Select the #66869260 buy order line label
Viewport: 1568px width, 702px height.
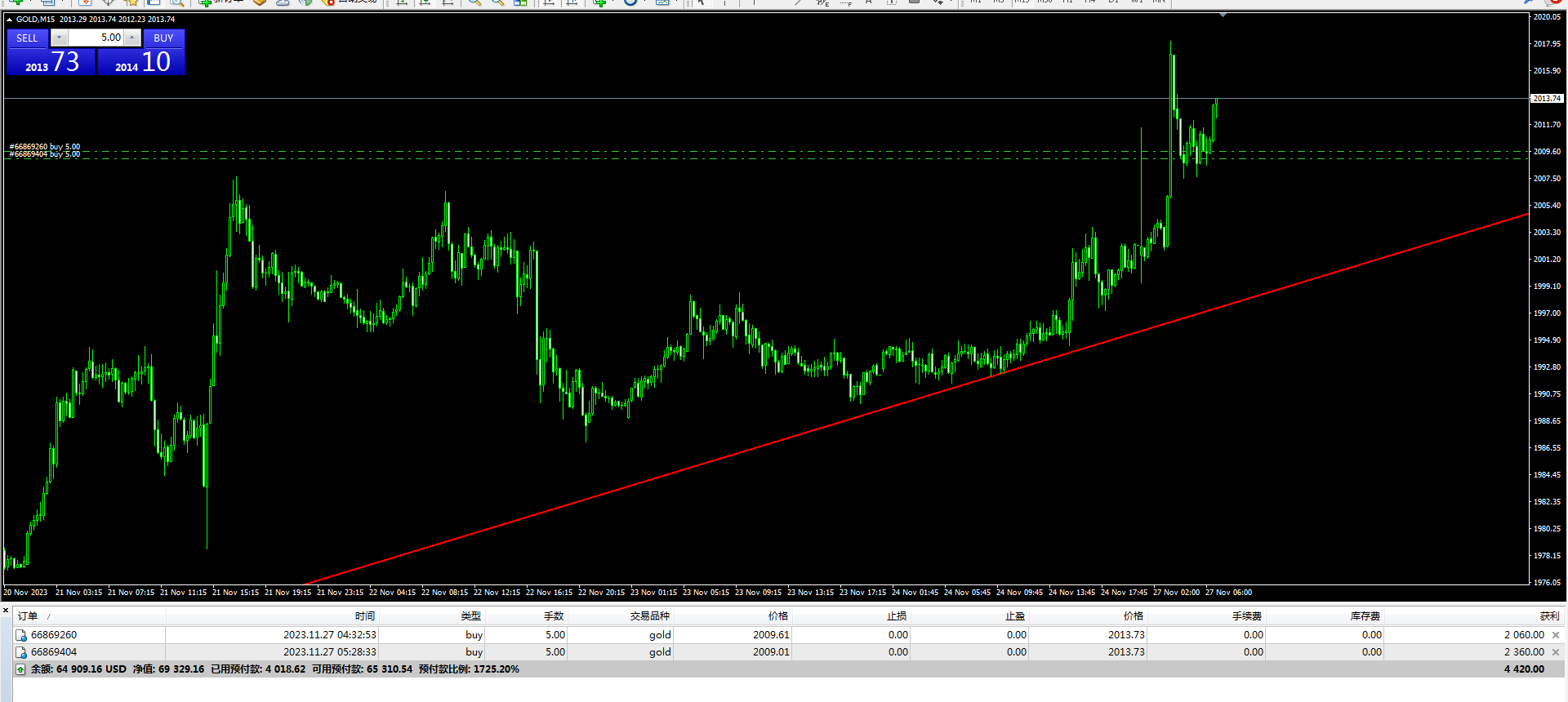[45, 147]
